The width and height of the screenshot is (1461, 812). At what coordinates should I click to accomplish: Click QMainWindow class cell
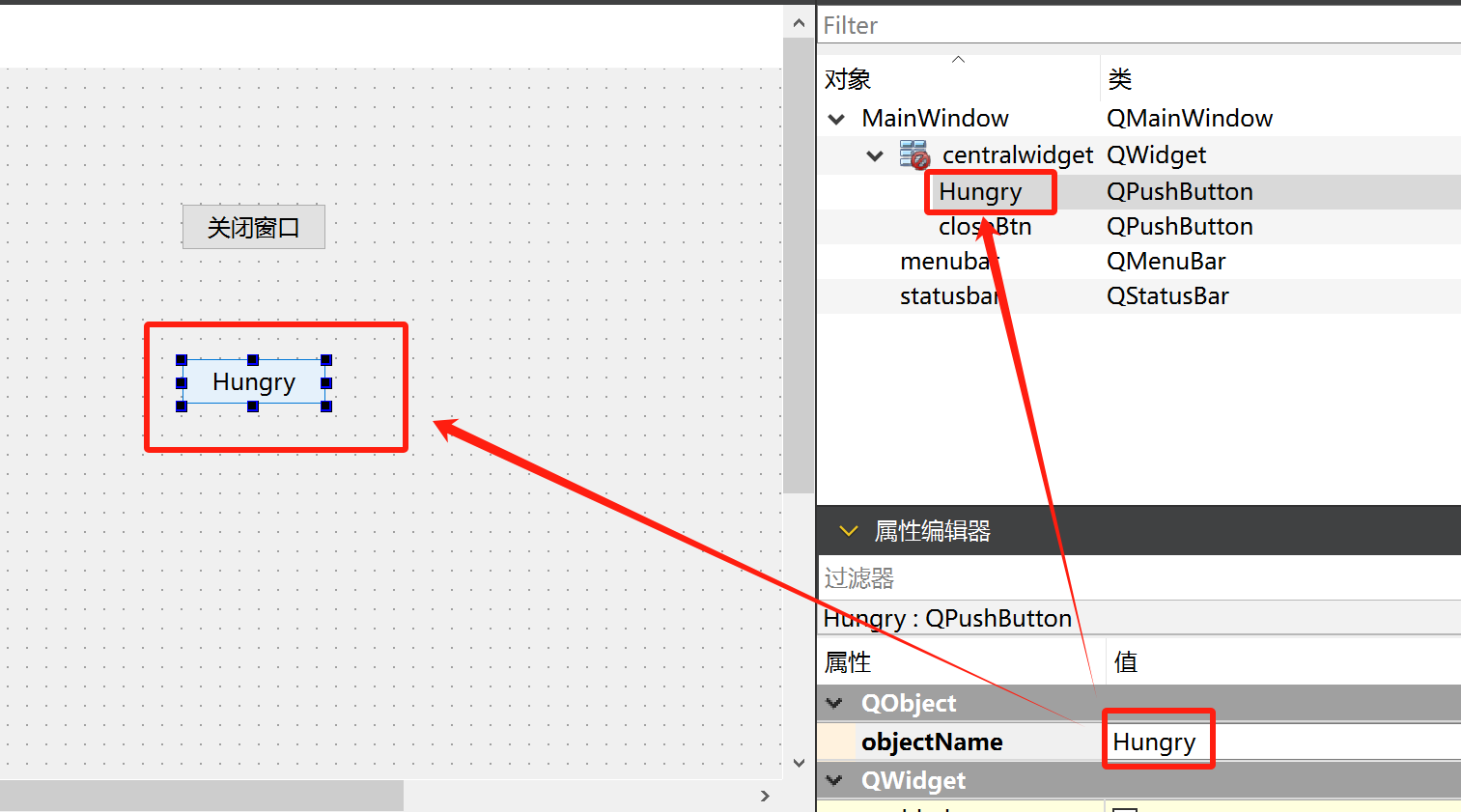pyautogui.click(x=1190, y=118)
